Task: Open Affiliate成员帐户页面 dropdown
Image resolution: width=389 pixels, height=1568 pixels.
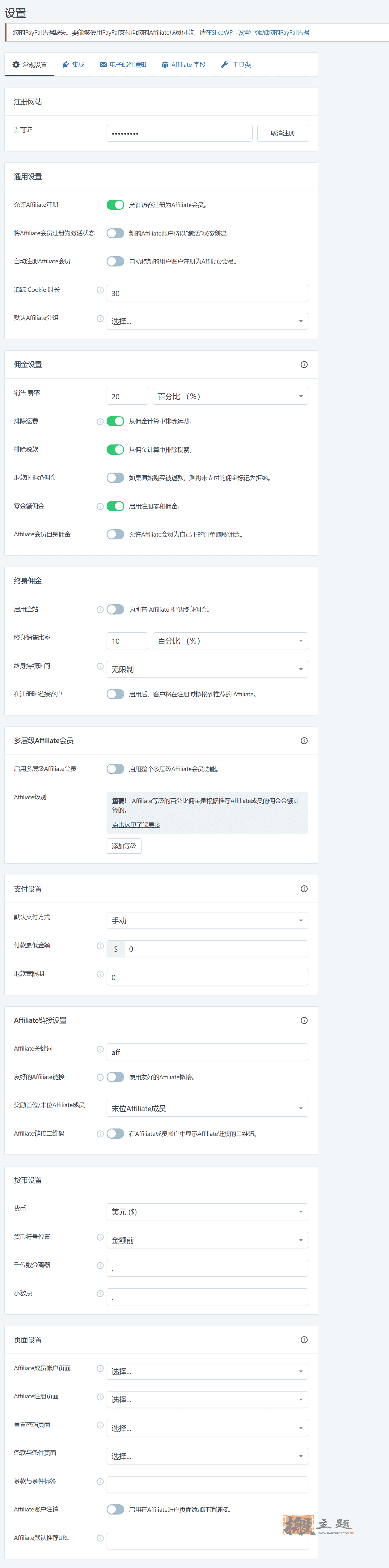Action: coord(207,1371)
